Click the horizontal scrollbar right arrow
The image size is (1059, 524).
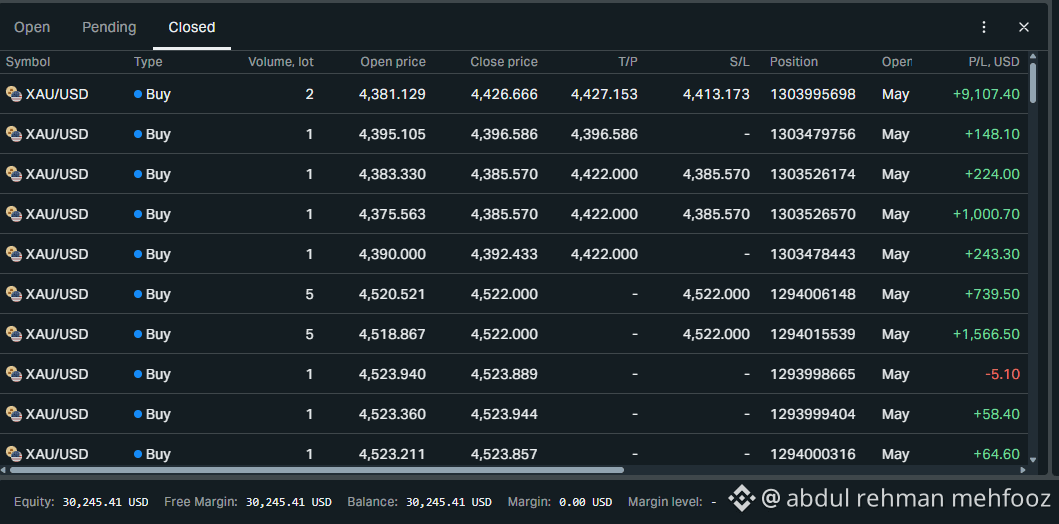click(1023, 469)
